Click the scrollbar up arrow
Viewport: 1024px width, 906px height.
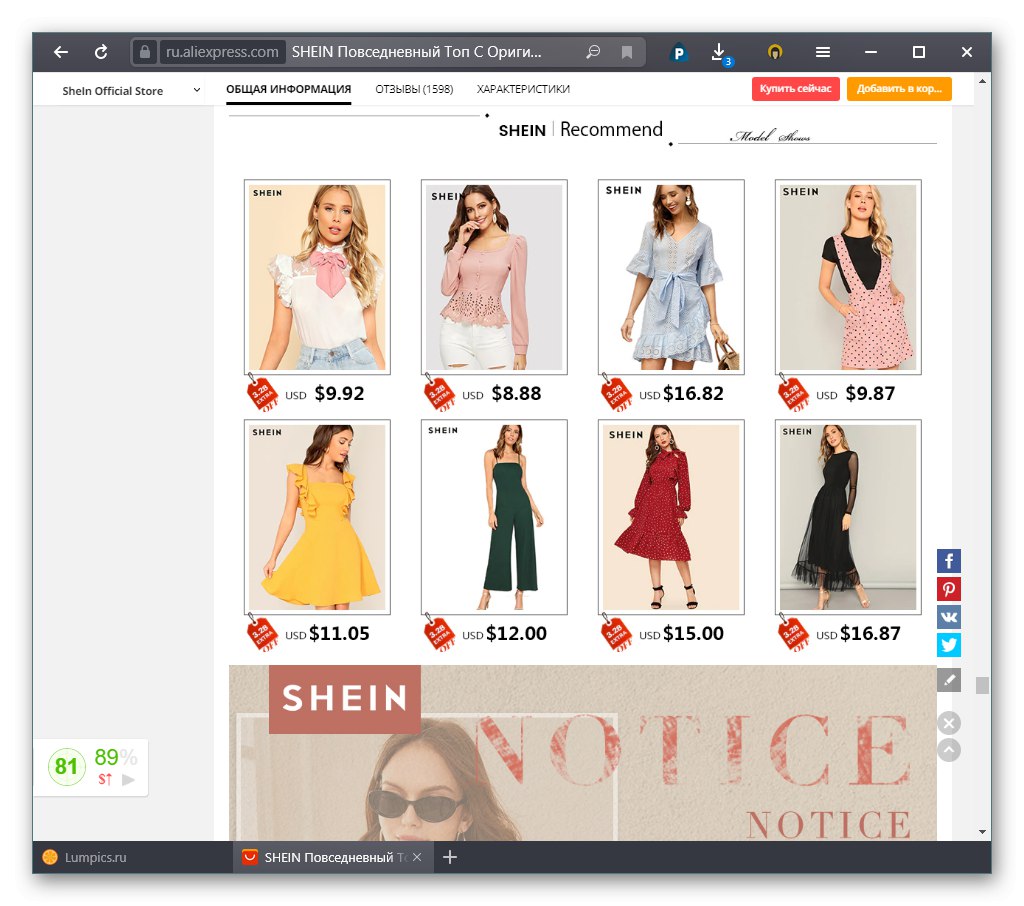982,82
